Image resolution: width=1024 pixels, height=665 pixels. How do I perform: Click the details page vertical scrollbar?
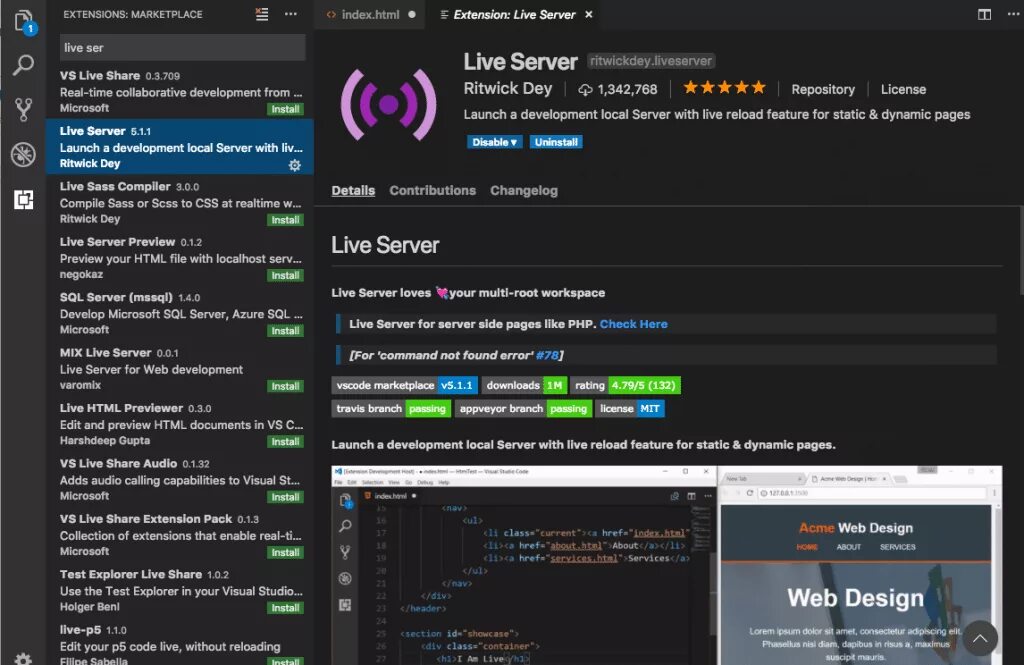[1021, 251]
